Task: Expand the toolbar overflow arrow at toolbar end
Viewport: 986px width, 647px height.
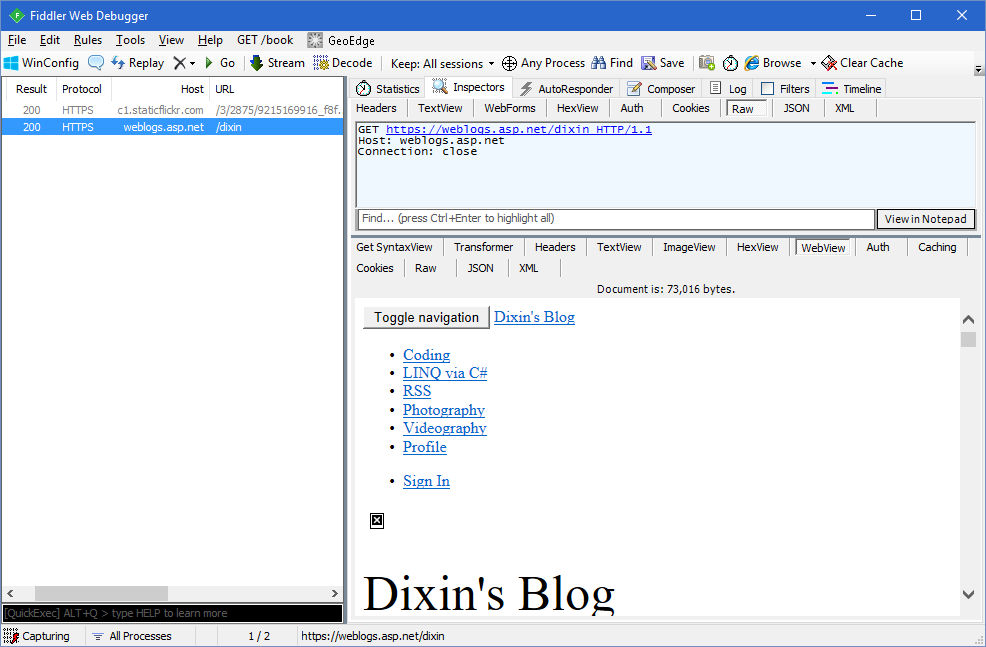Action: click(978, 69)
